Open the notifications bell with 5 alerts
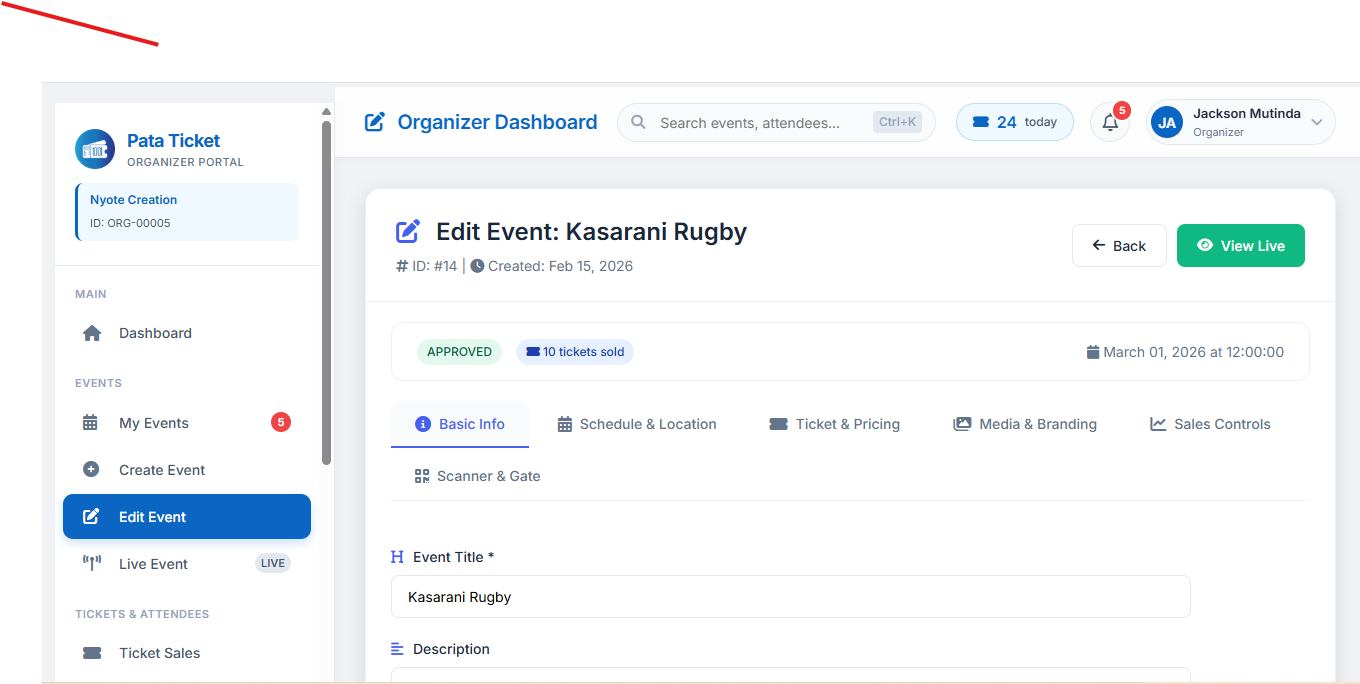The width and height of the screenshot is (1360, 684). (1110, 122)
